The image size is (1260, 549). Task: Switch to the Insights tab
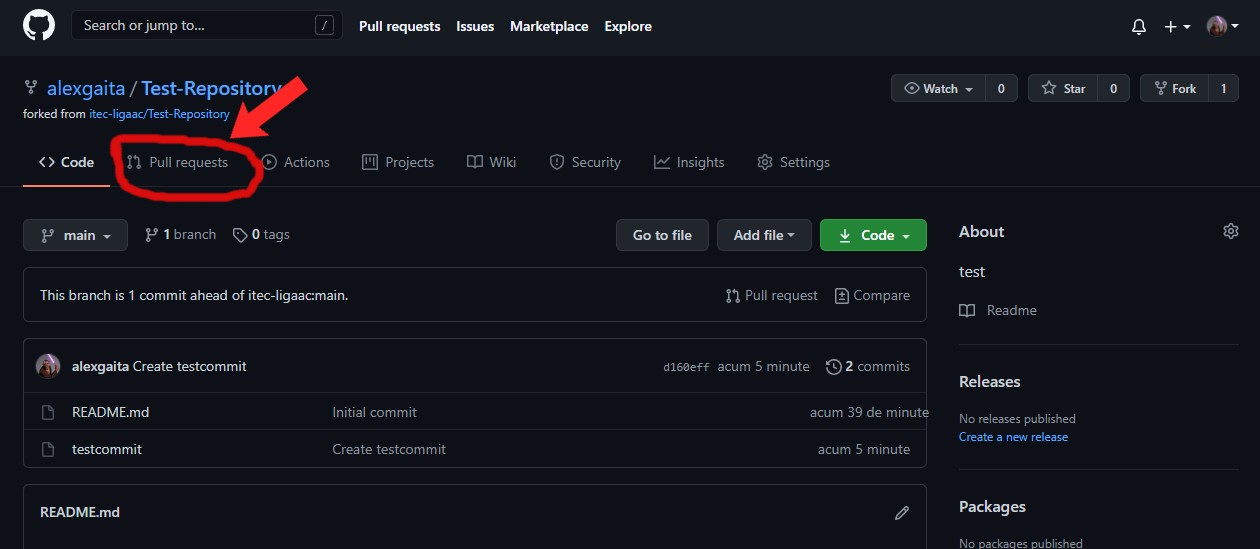689,162
